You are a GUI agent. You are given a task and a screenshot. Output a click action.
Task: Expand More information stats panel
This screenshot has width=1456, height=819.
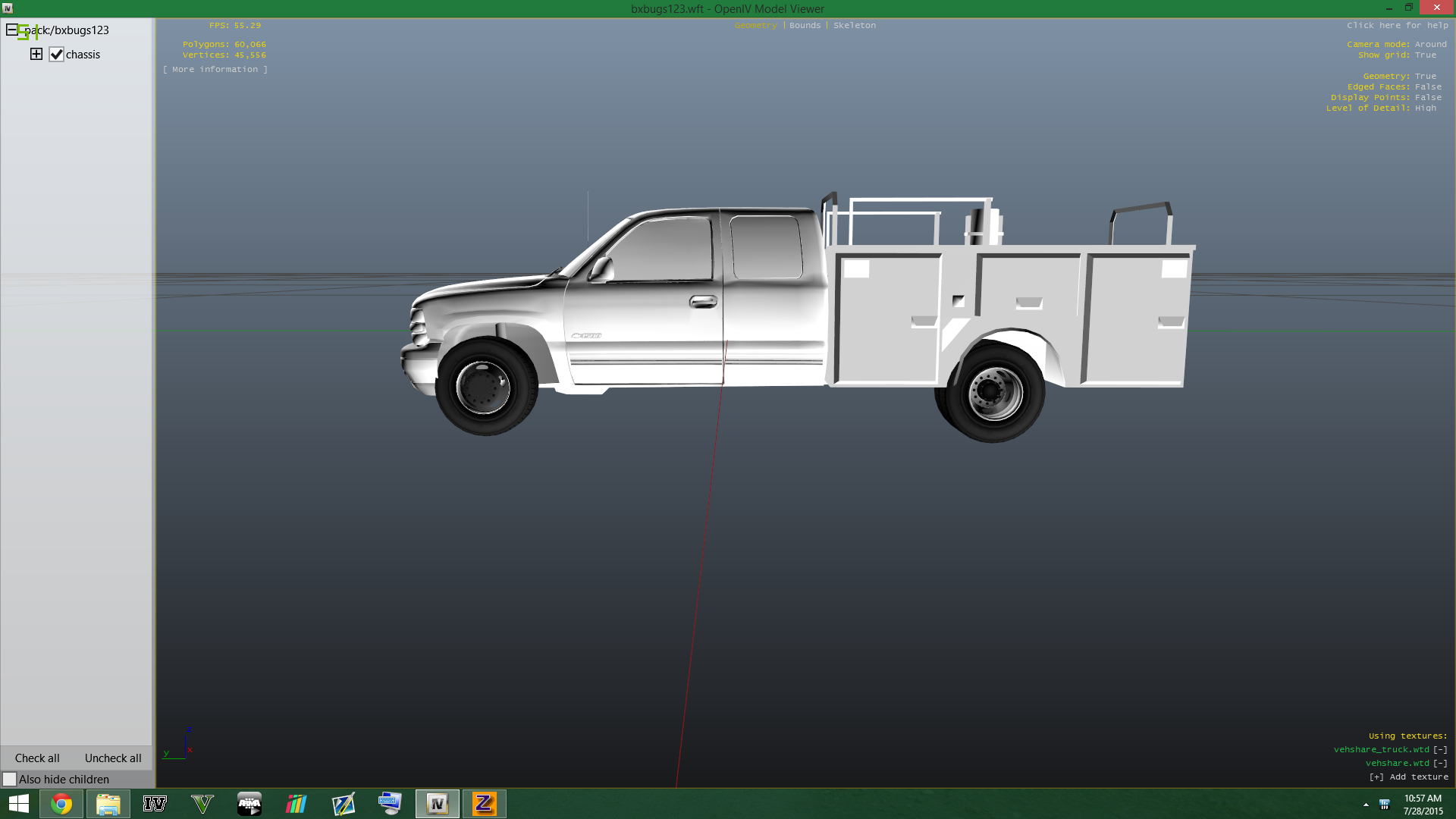pyautogui.click(x=215, y=69)
